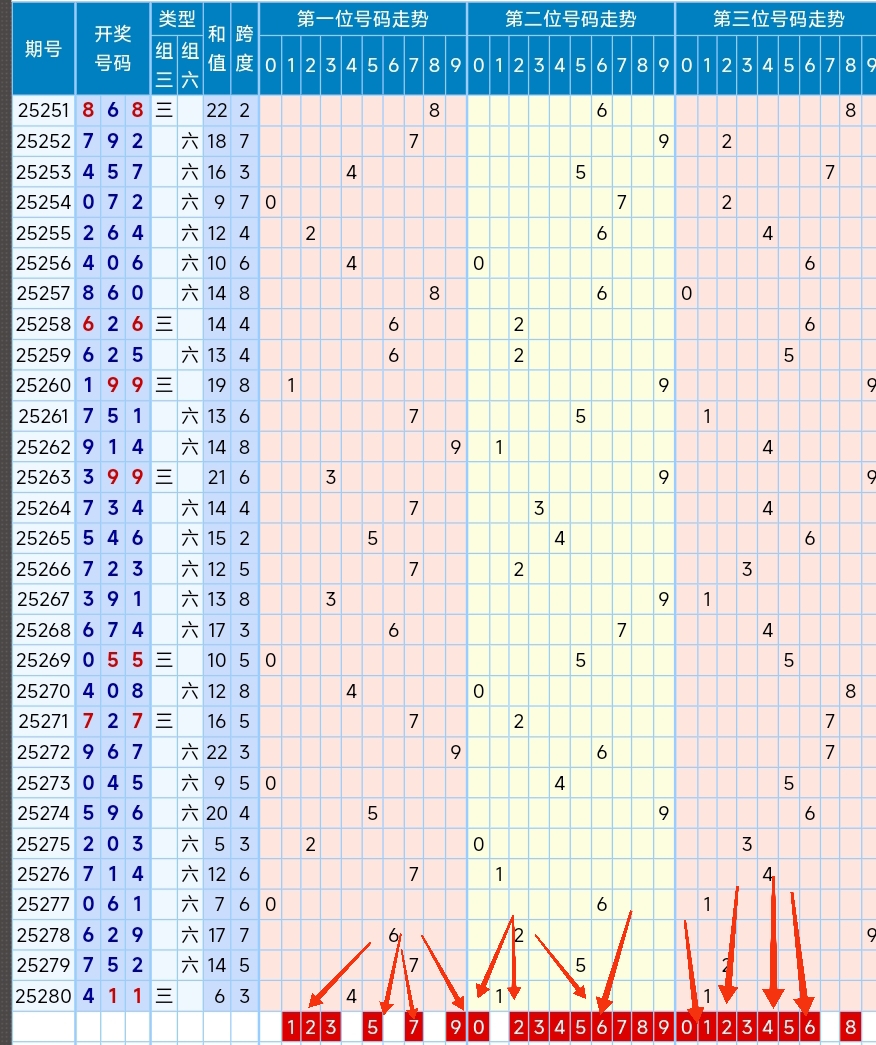Click period number 25274
The width and height of the screenshot is (876, 1045).
[43, 813]
